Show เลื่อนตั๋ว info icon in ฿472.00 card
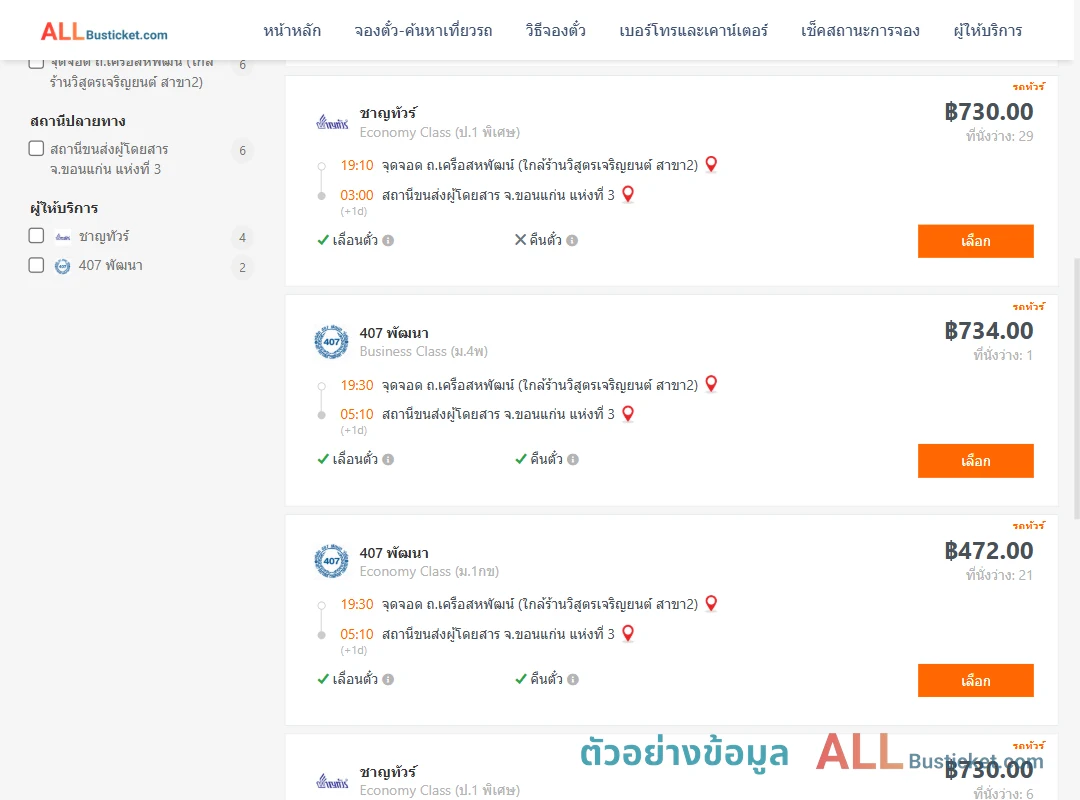Viewport: 1080px width, 800px height. tap(388, 679)
